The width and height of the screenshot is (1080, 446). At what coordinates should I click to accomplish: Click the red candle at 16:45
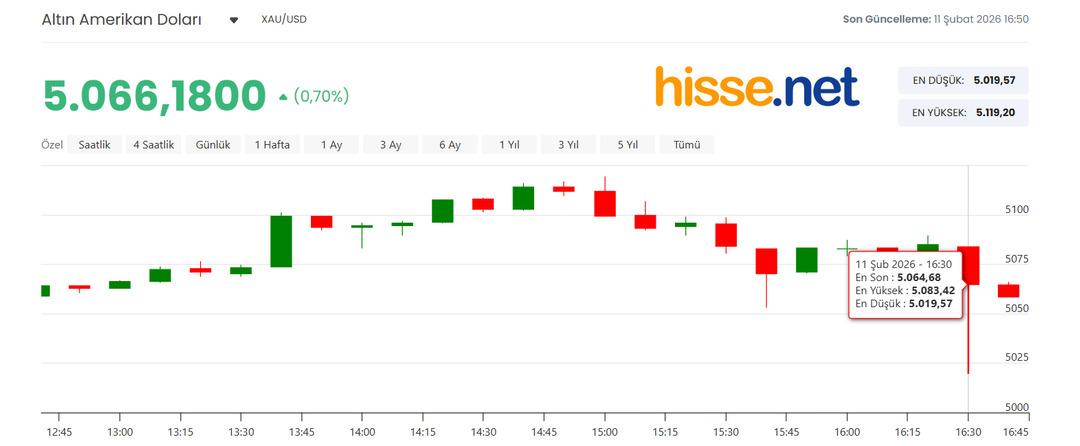pyautogui.click(x=1008, y=290)
